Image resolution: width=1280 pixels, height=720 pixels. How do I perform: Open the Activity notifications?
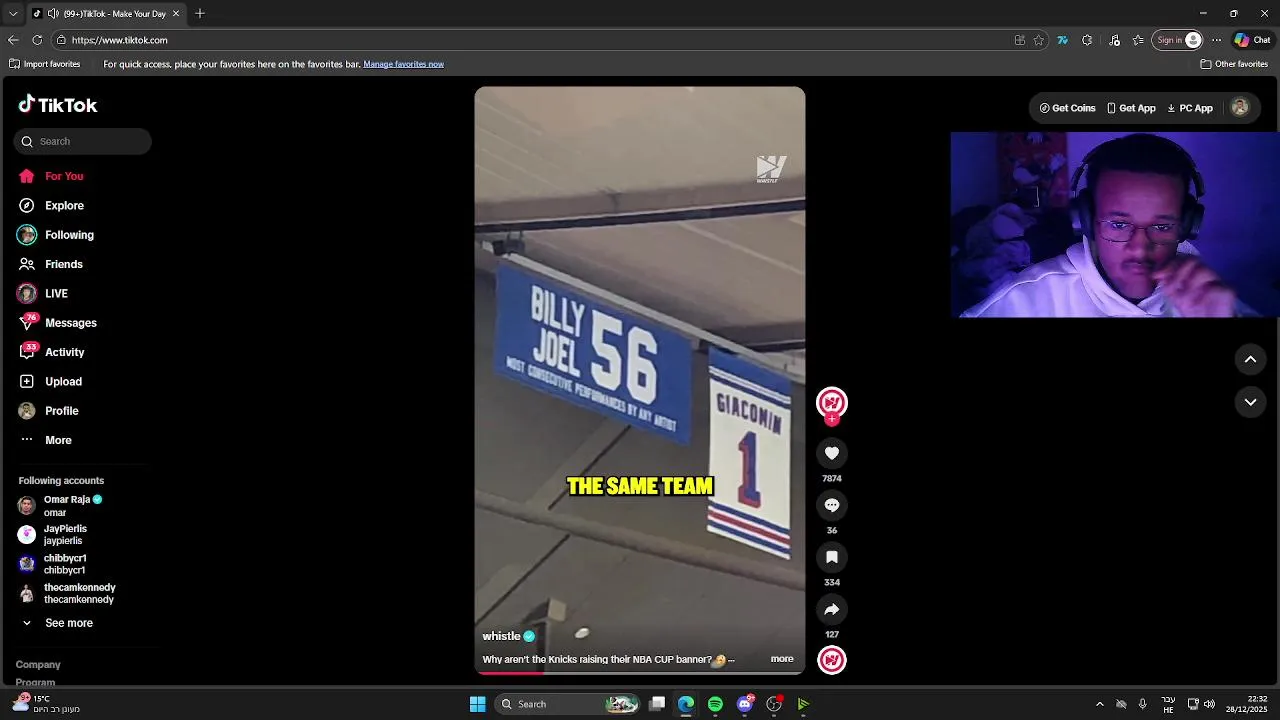(x=51, y=352)
